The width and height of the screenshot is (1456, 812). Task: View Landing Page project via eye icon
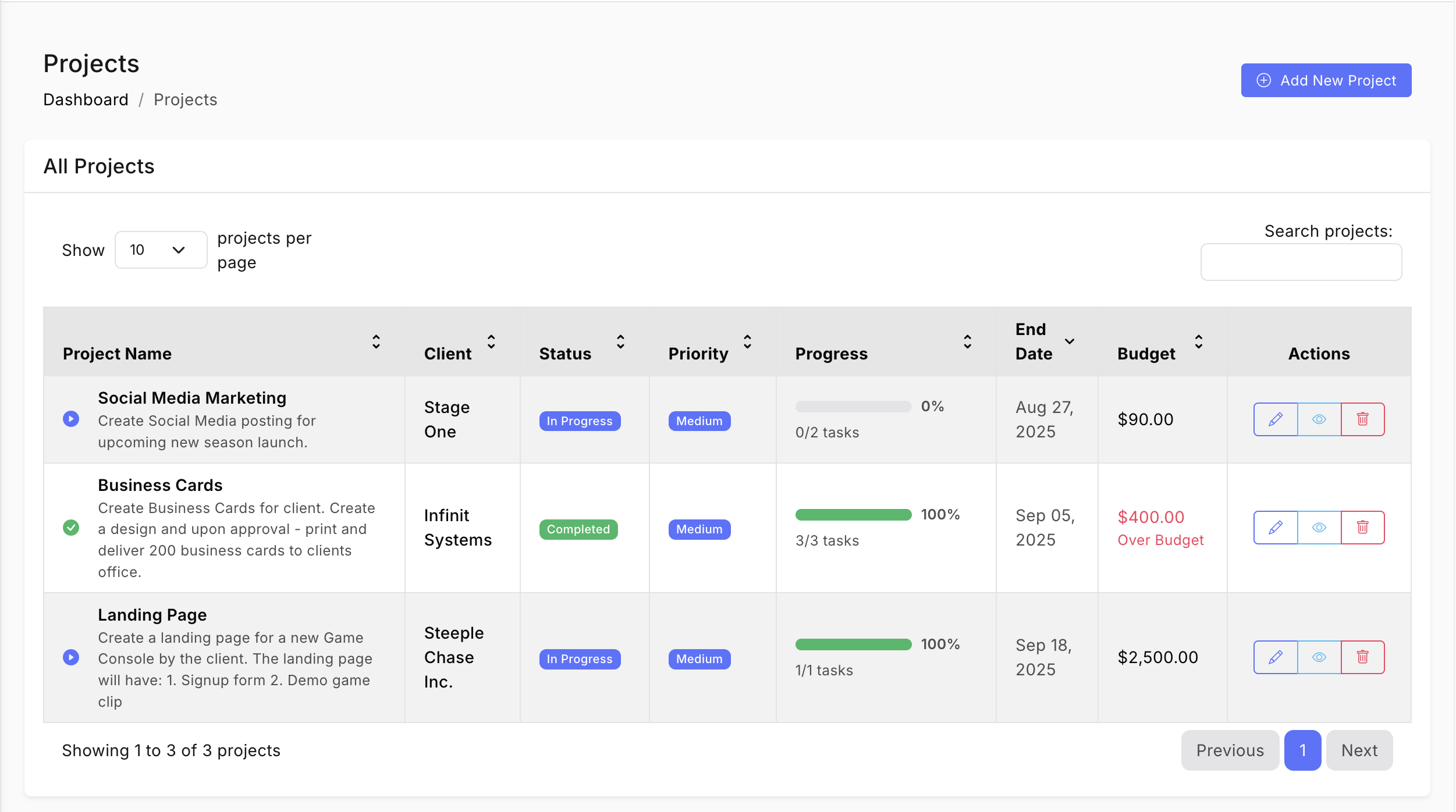click(x=1319, y=657)
